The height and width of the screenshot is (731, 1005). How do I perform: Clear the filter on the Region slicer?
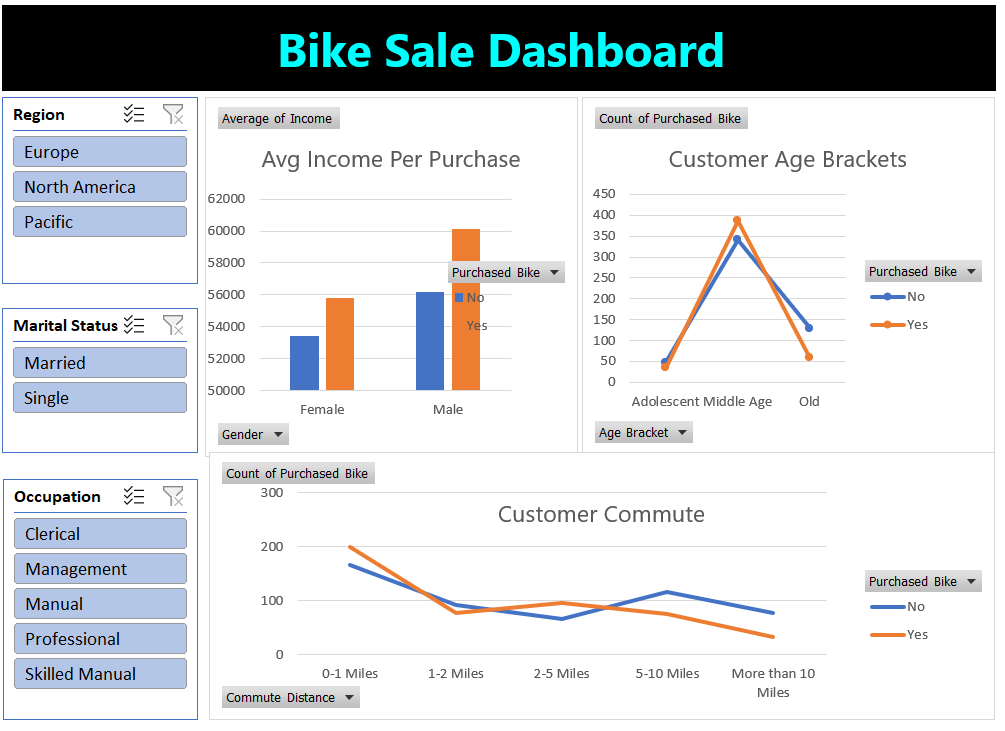coord(174,114)
